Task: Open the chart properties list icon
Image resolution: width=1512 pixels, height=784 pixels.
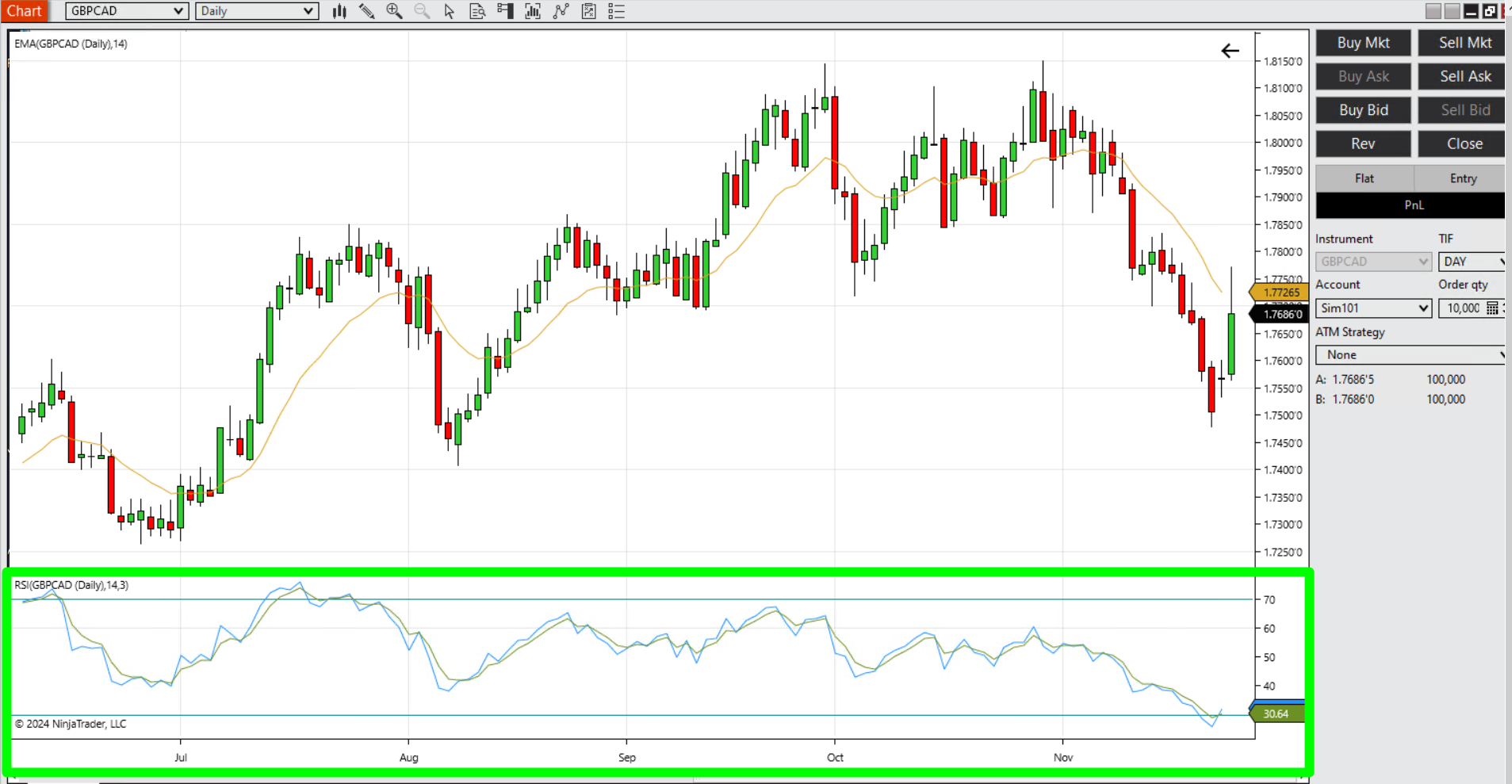Action: 616,11
